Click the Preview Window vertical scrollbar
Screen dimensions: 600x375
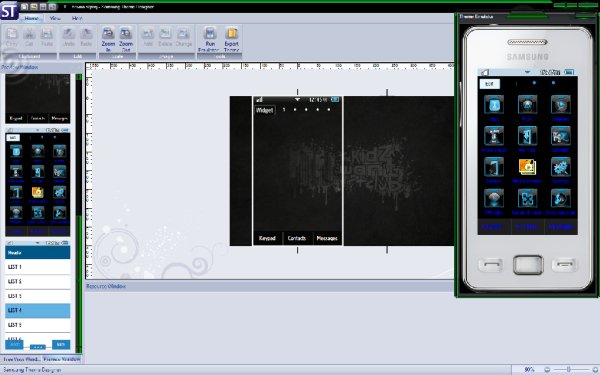pyautogui.click(x=79, y=213)
